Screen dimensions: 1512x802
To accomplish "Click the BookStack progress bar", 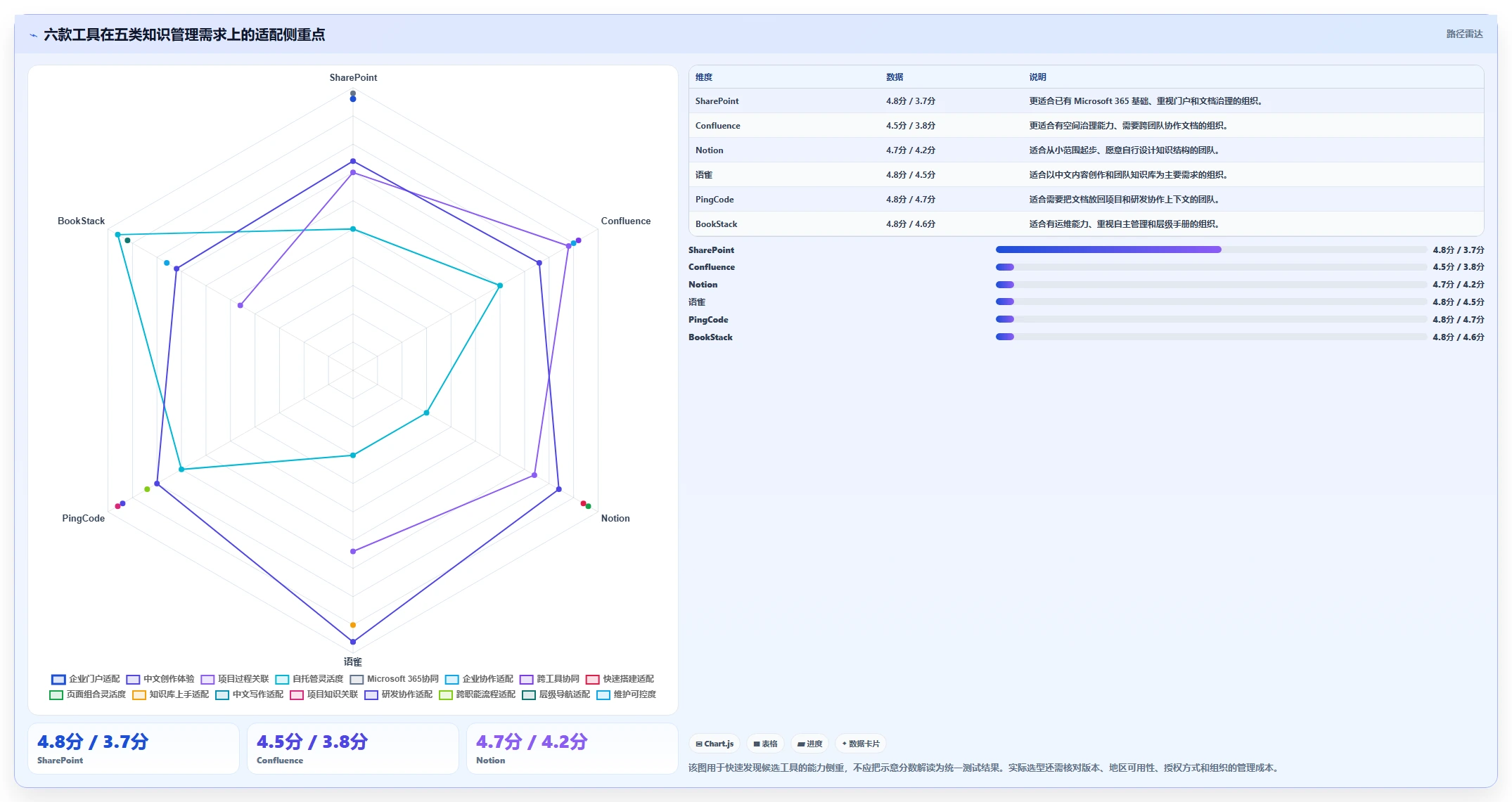I will click(x=1211, y=337).
